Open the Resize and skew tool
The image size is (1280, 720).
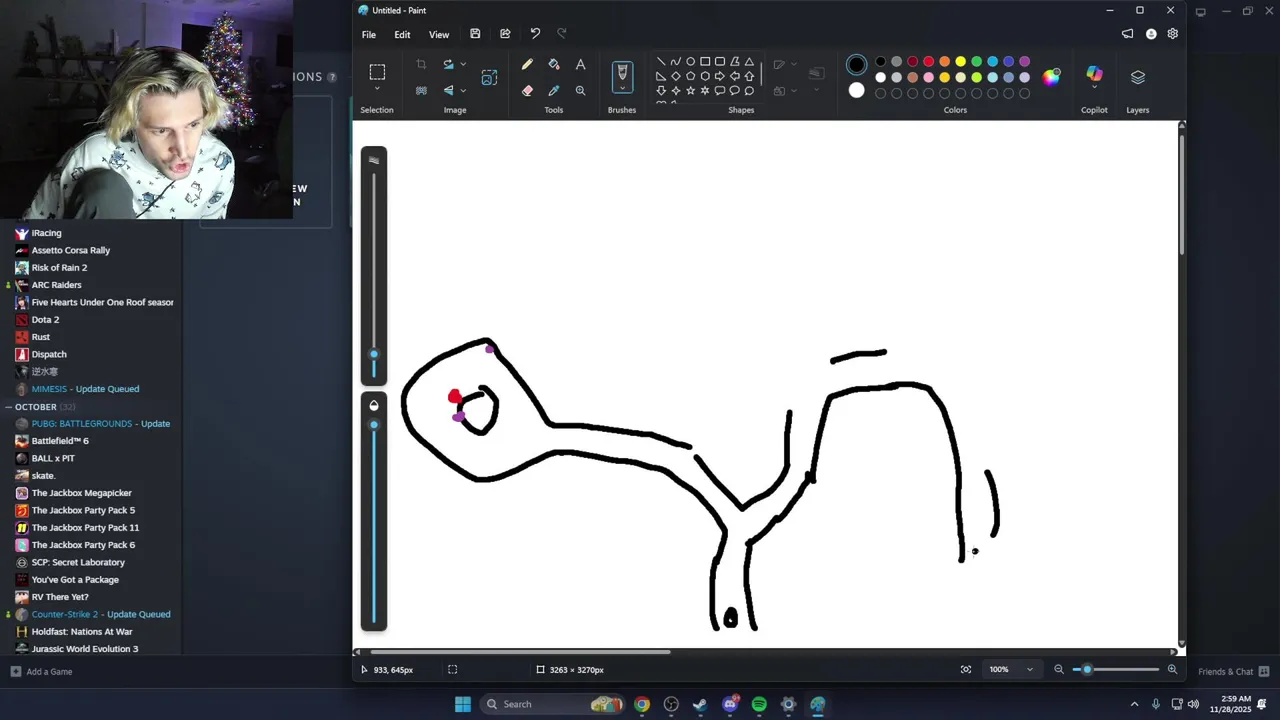pos(489,77)
